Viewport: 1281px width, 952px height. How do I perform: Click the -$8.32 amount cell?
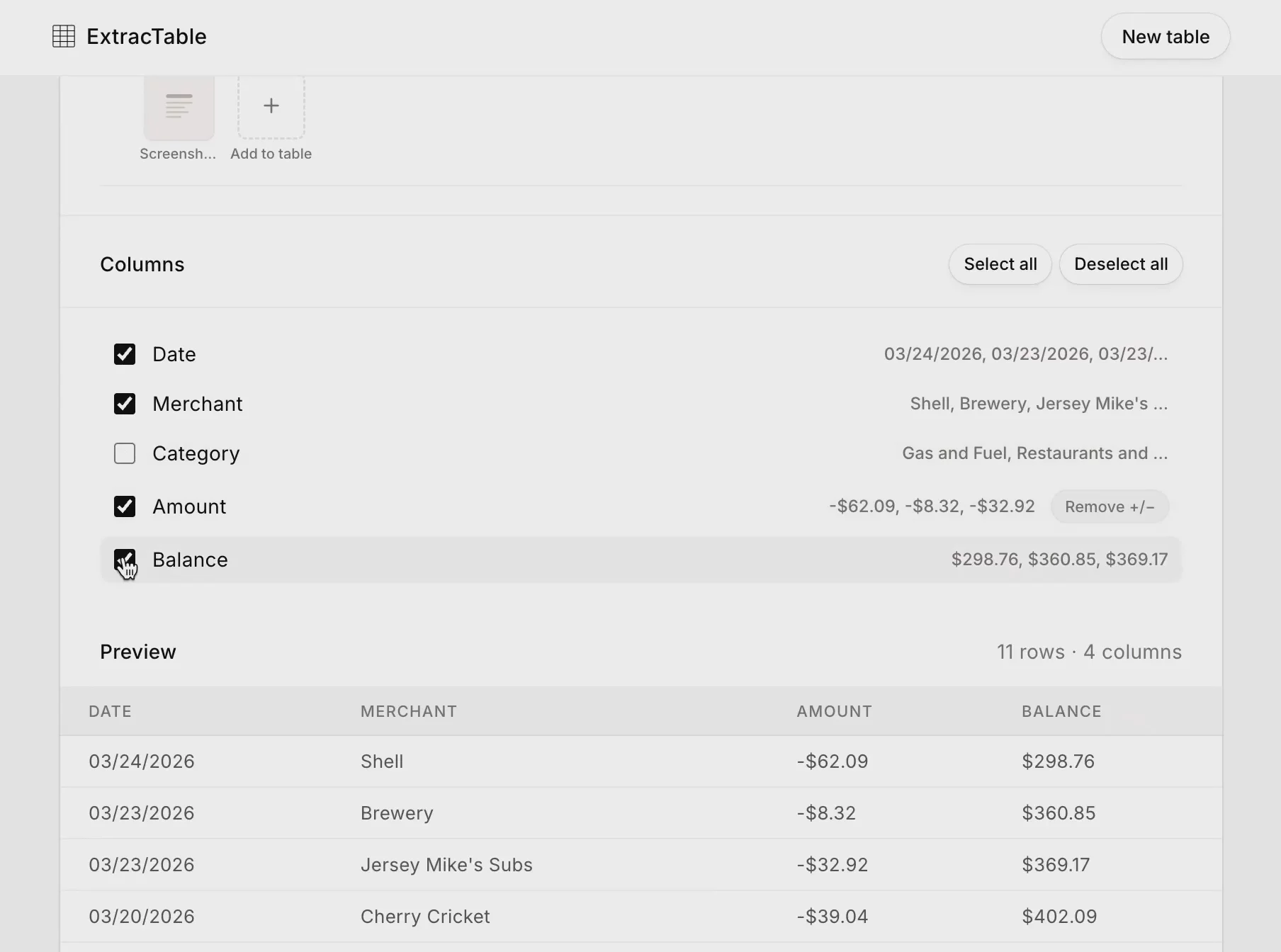pos(826,813)
